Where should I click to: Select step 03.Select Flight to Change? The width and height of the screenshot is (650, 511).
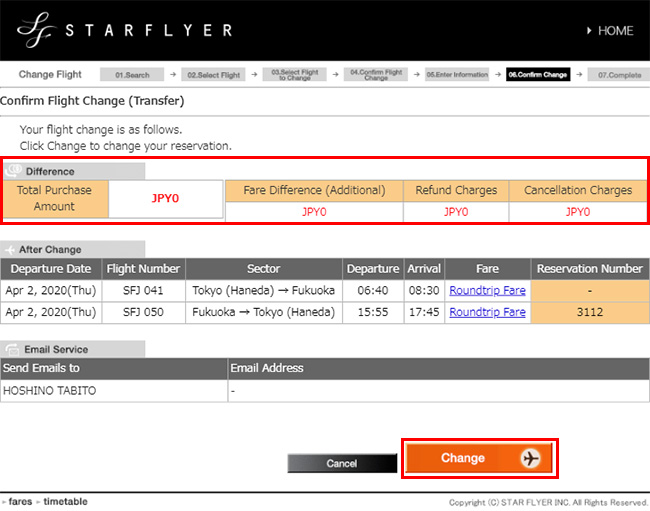pos(297,75)
